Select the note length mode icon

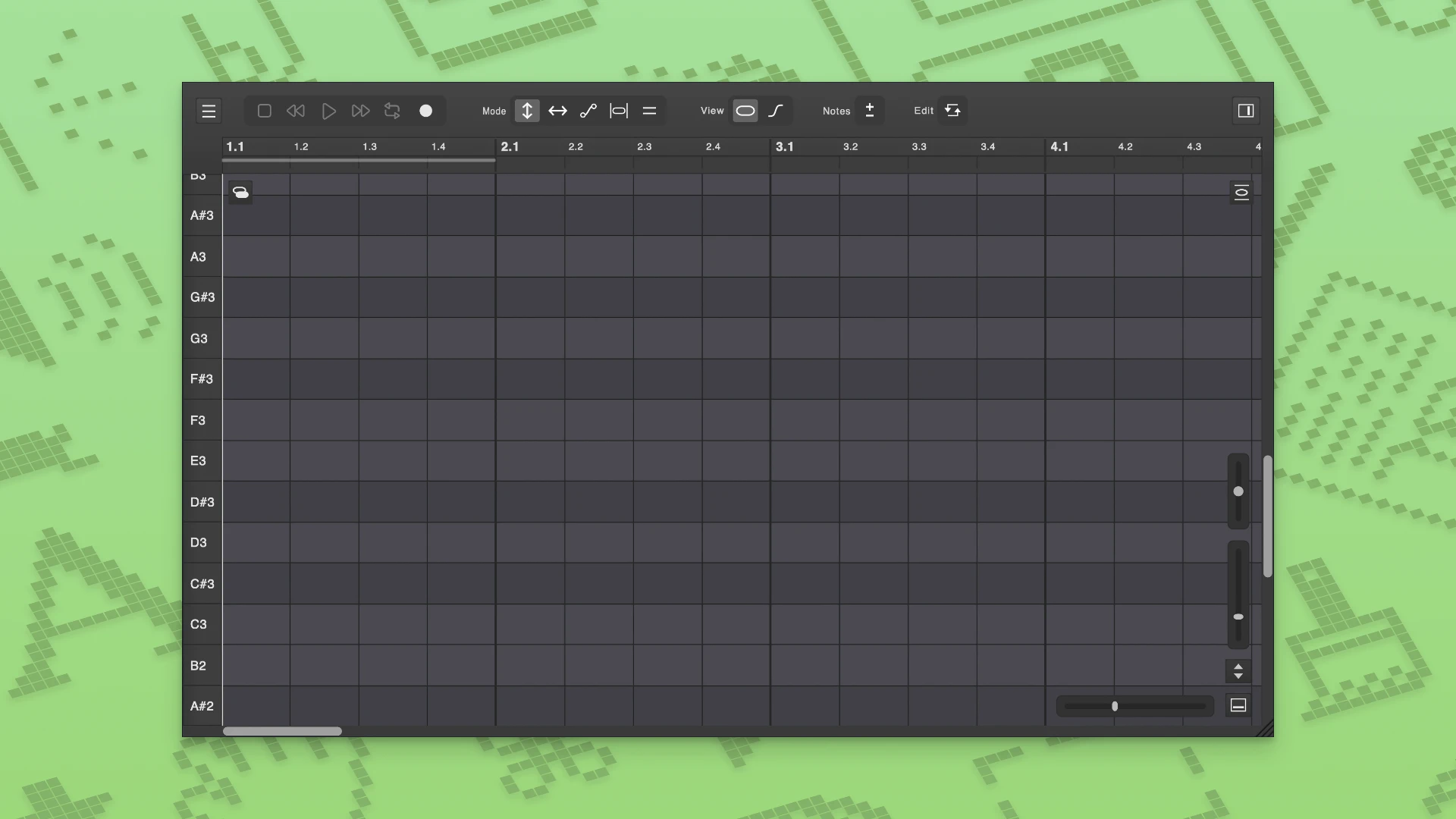click(619, 111)
